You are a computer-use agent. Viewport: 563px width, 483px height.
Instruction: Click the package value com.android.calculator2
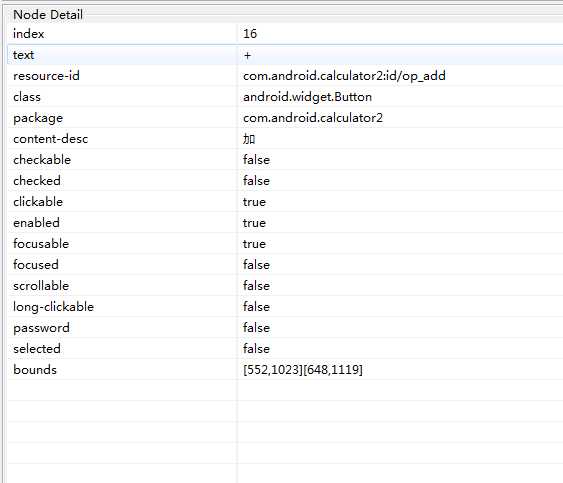pos(313,118)
